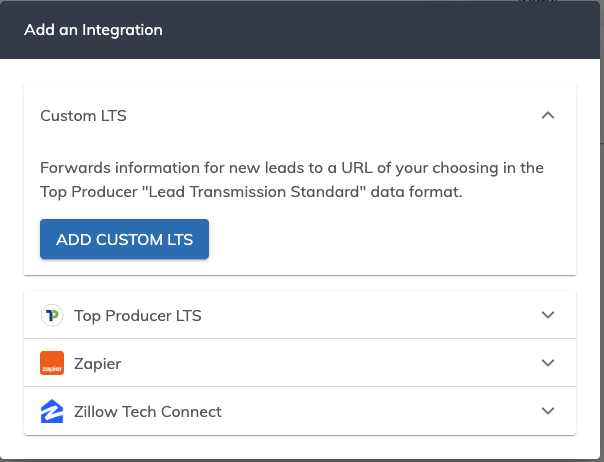Expand the Top Producer LTS chevron
Image resolution: width=604 pixels, height=462 pixels.
pyautogui.click(x=547, y=315)
